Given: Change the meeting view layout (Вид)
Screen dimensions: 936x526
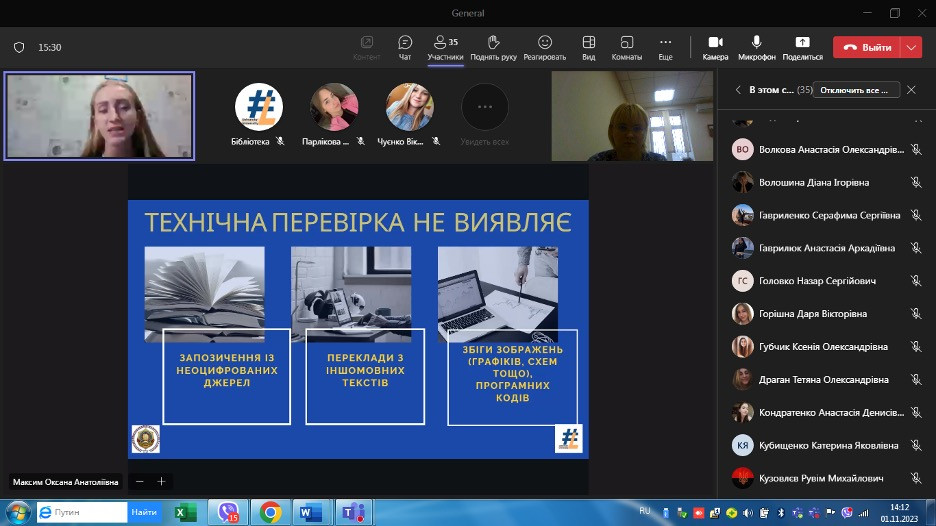Looking at the screenshot, I should [x=589, y=47].
